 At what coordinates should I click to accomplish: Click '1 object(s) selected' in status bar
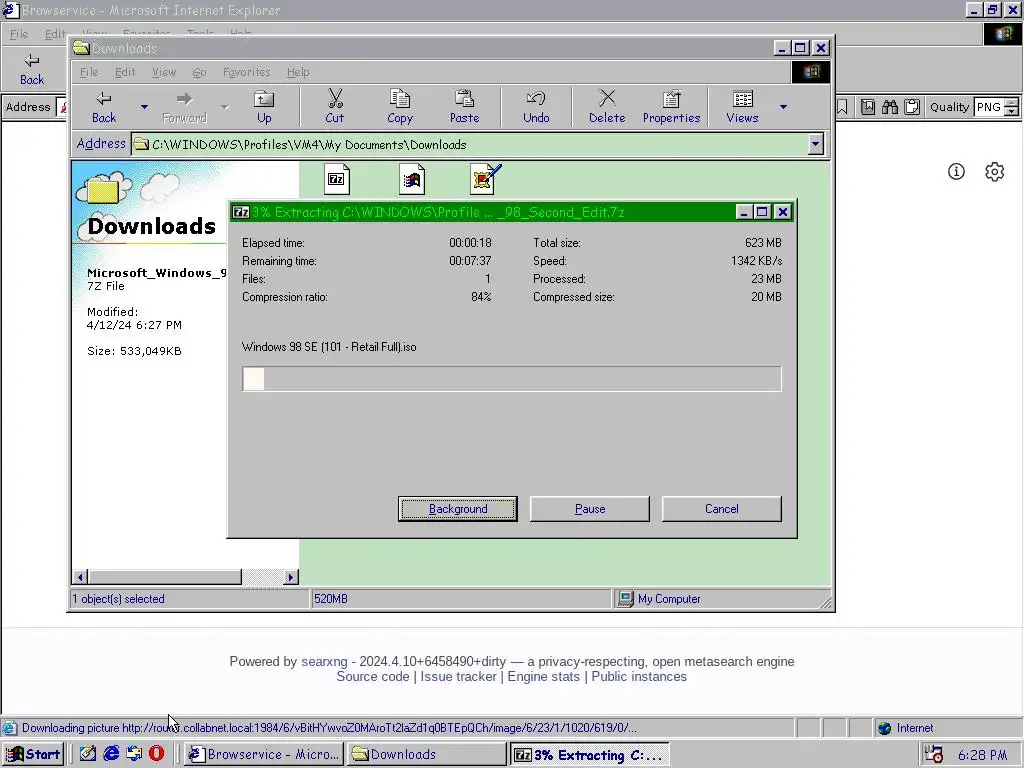[x=118, y=599]
